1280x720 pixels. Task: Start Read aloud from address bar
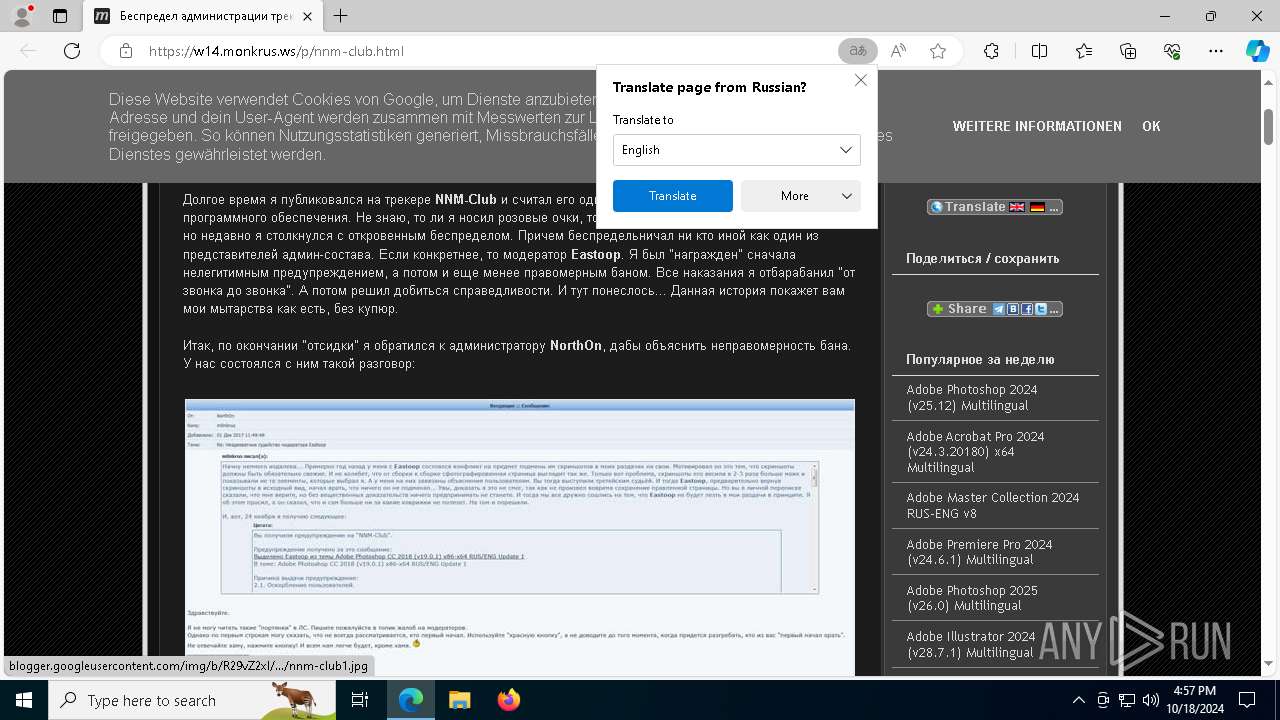898,51
